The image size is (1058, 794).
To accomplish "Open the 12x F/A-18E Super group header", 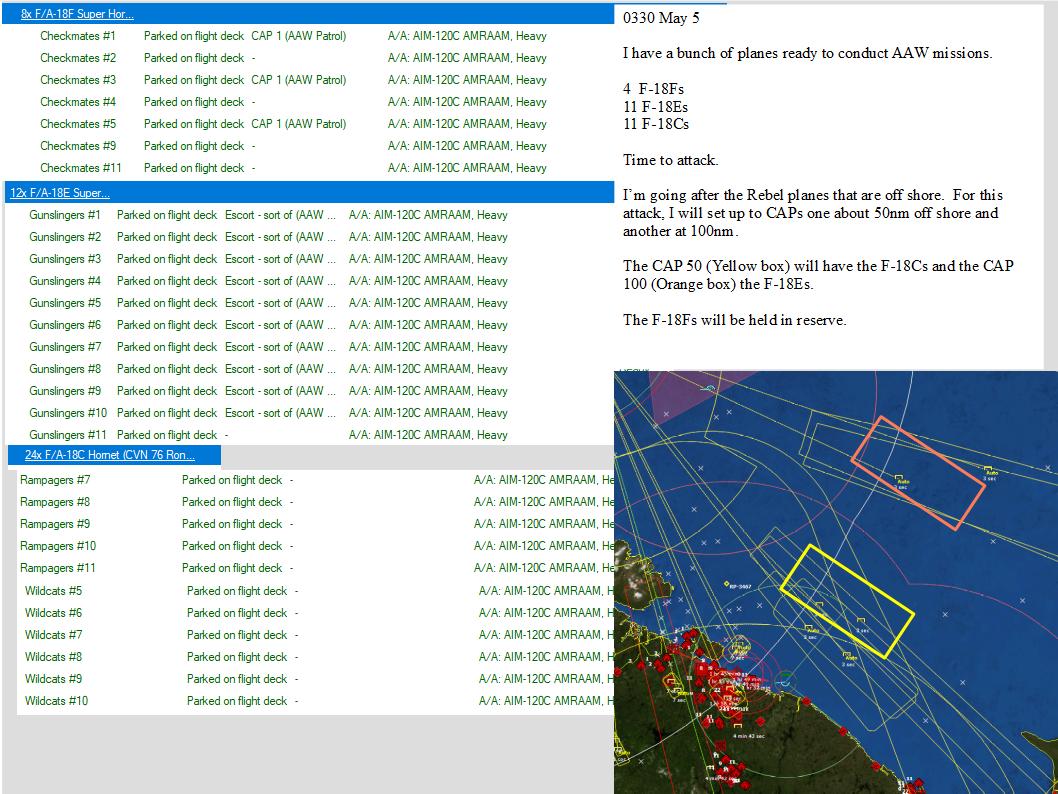I will (x=59, y=193).
